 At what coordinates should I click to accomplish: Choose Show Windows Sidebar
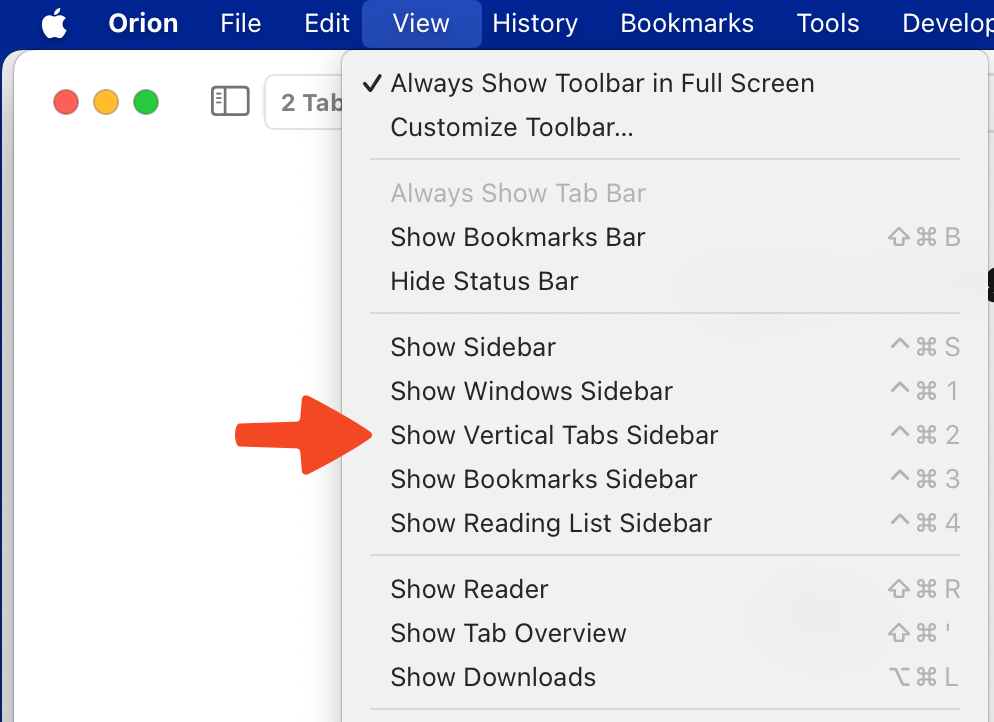[665, 391]
